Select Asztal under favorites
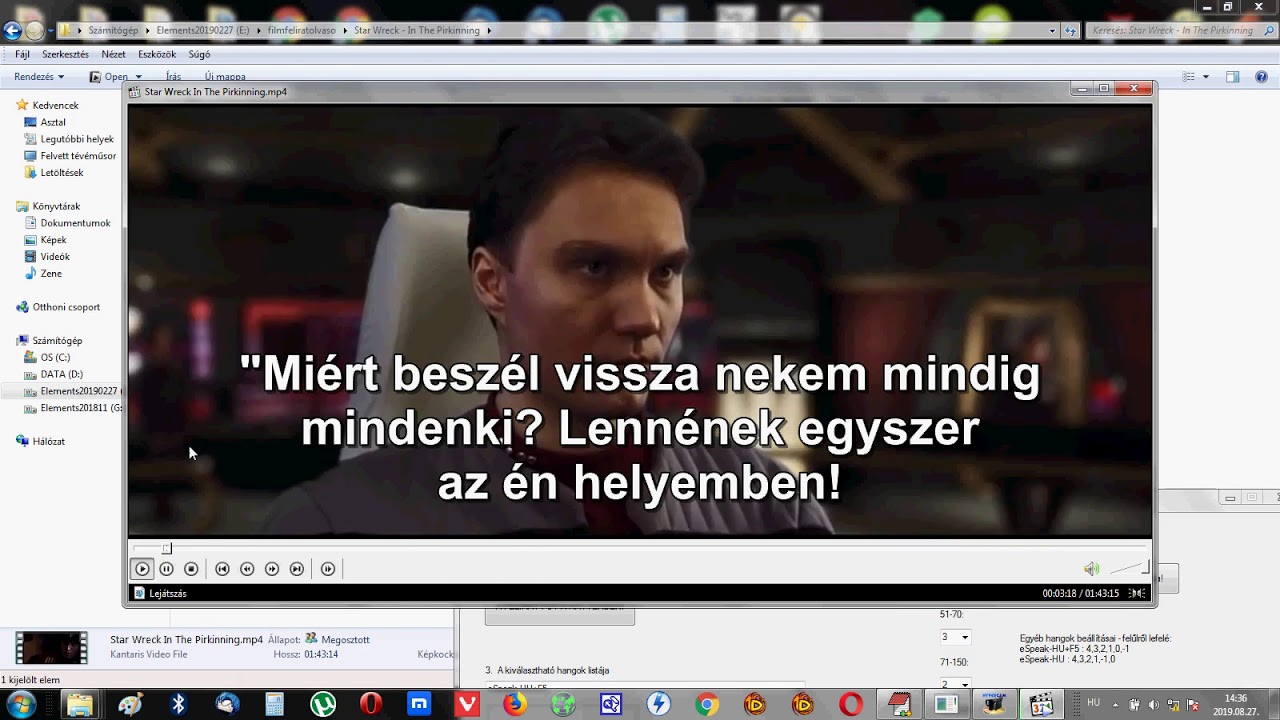The width and height of the screenshot is (1280, 720). tap(53, 122)
